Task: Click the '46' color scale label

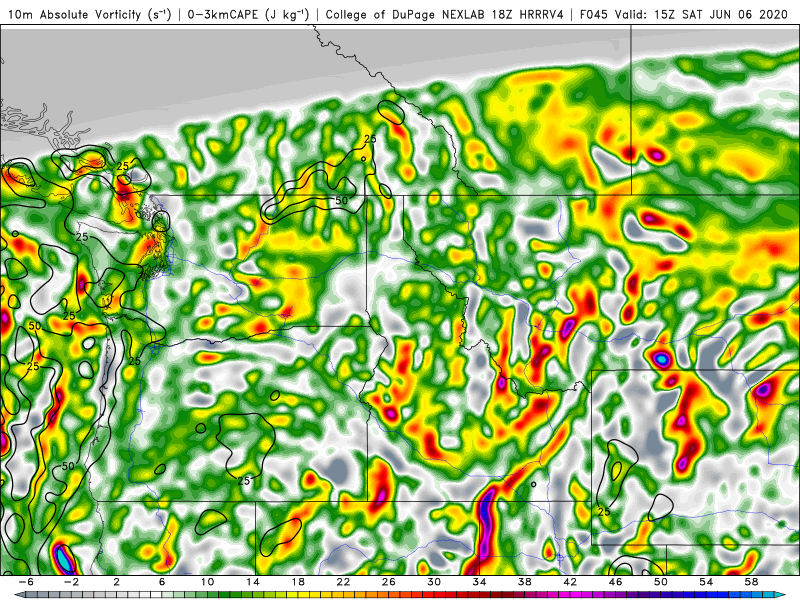Action: pos(615,582)
